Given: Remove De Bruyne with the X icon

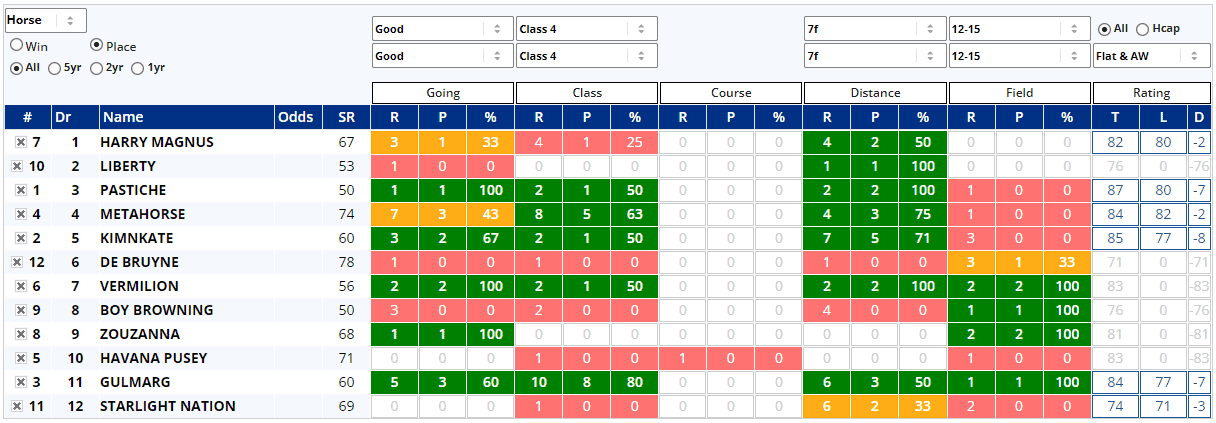Looking at the screenshot, I should coord(17,262).
